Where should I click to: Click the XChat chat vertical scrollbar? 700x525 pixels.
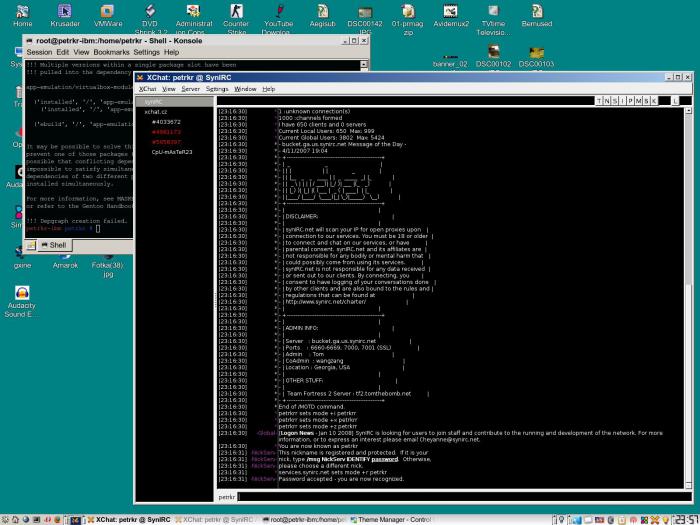(x=688, y=298)
